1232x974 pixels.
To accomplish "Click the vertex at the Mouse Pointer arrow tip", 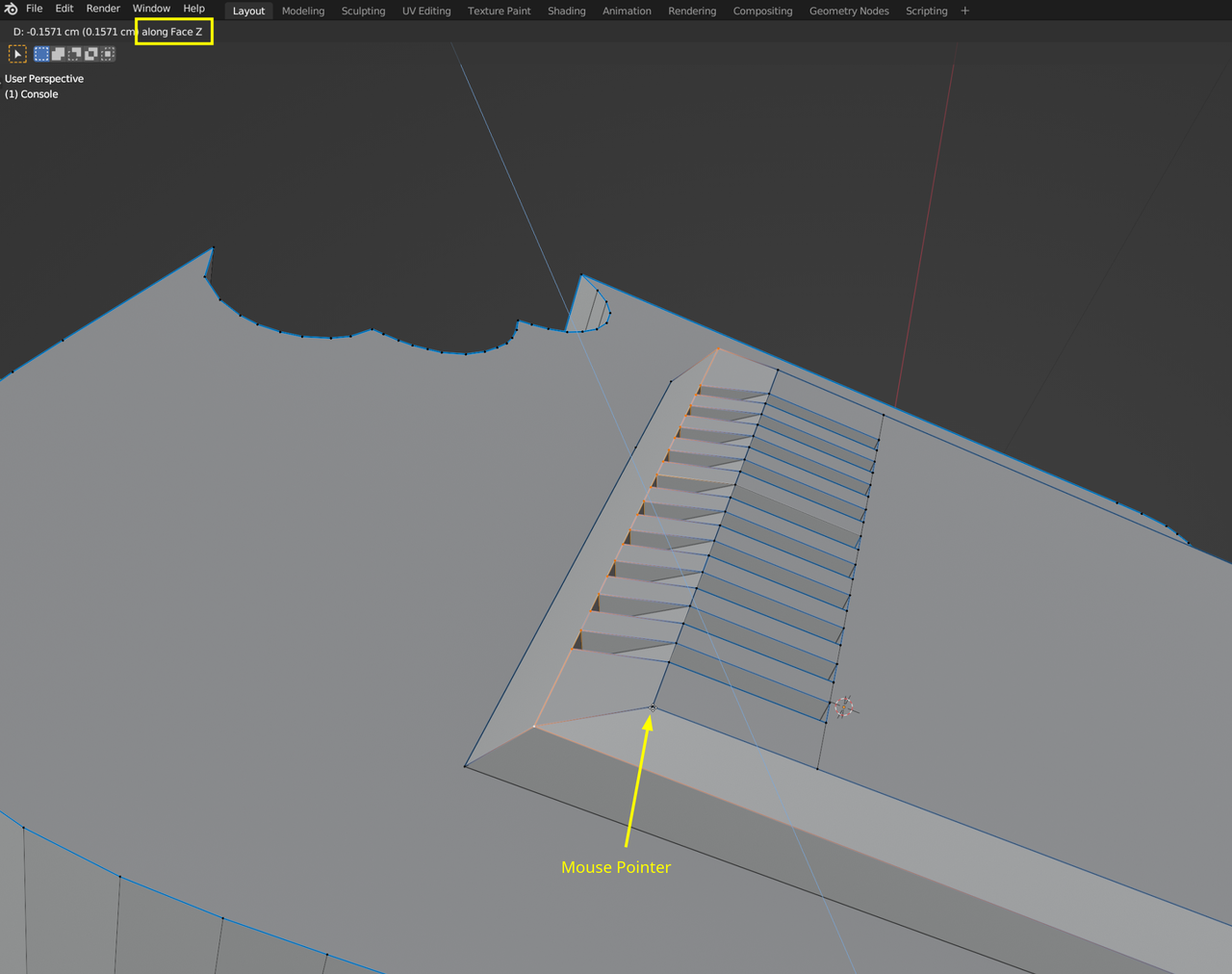I will pos(653,708).
